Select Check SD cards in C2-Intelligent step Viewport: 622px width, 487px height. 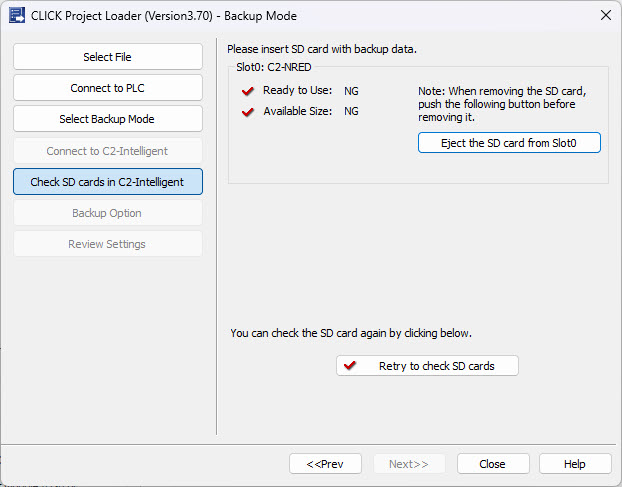(x=108, y=182)
